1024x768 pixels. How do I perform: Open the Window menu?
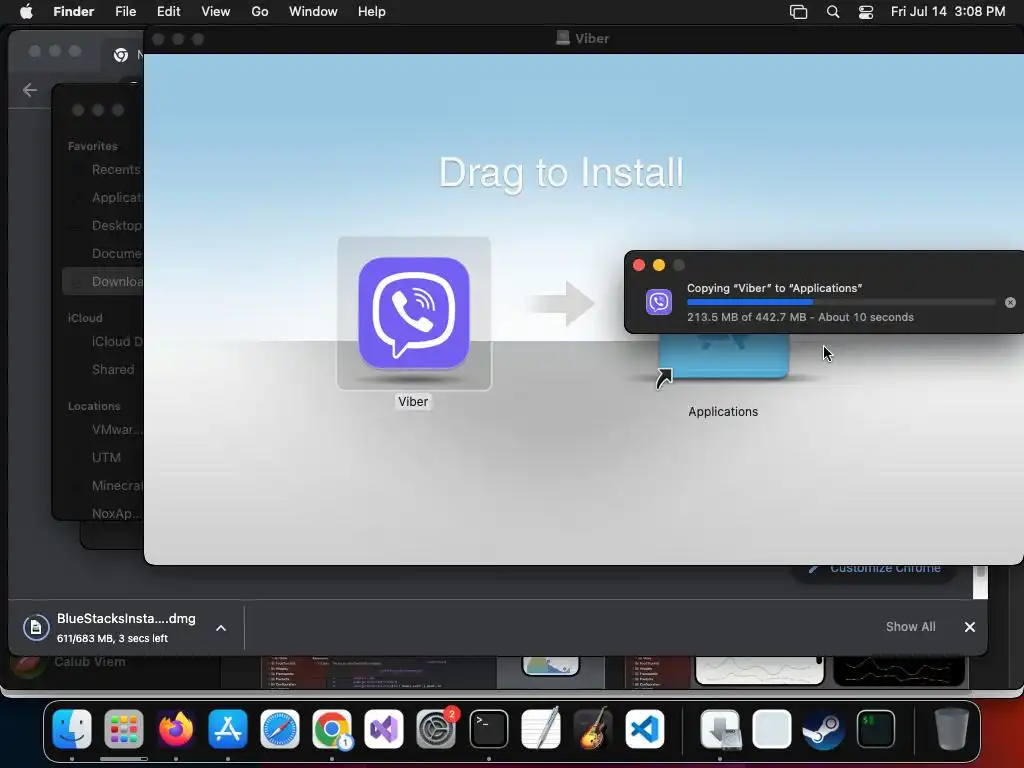click(x=313, y=12)
